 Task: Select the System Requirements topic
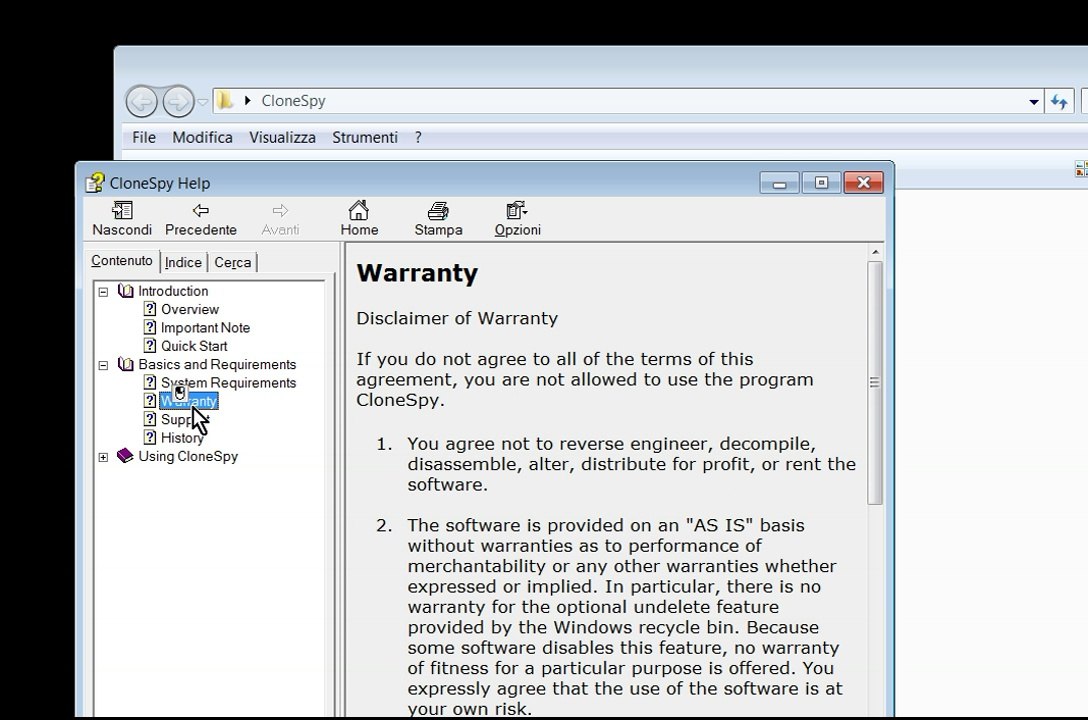coord(228,383)
